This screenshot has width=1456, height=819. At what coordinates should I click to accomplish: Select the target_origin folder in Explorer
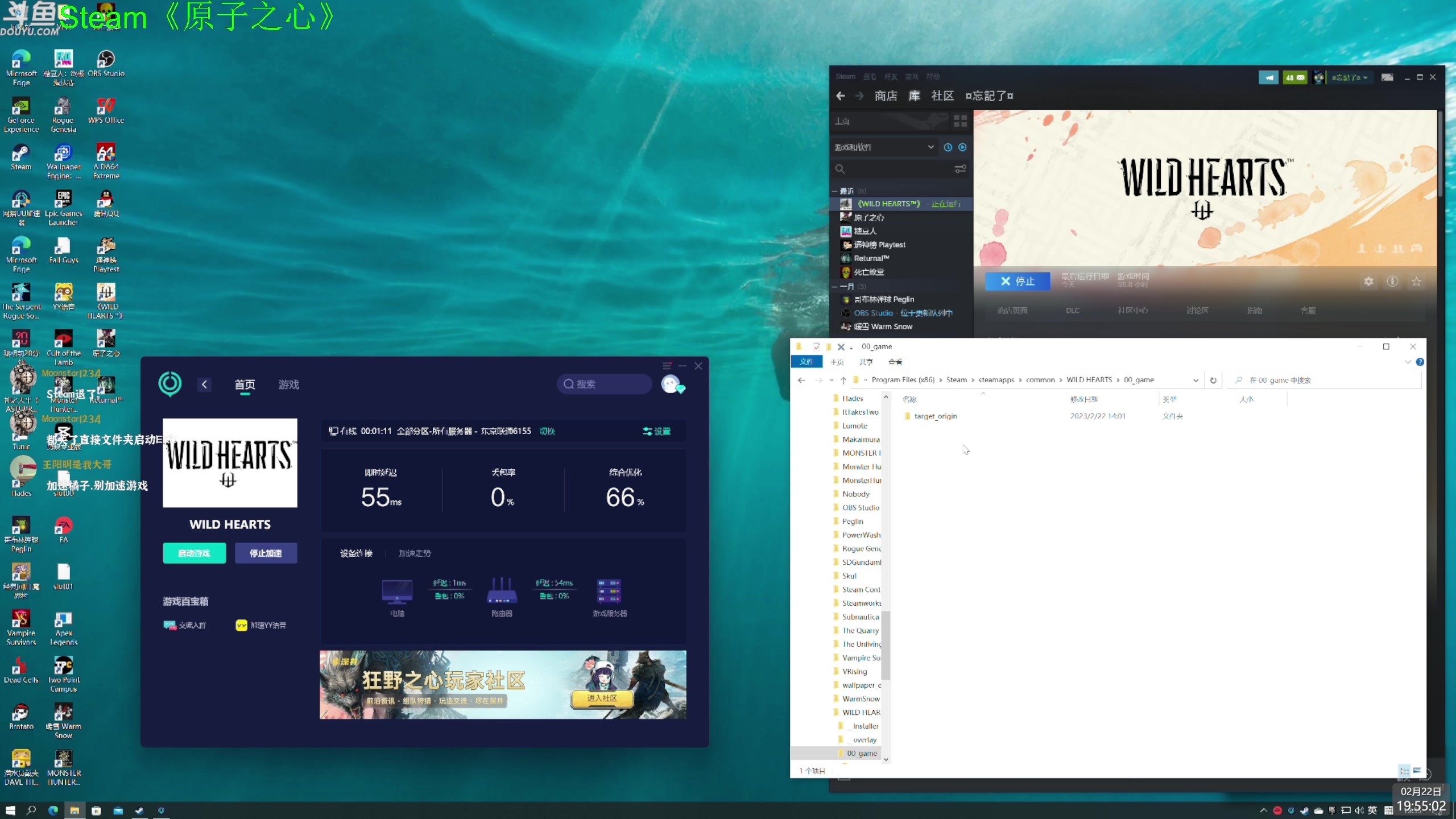(935, 416)
